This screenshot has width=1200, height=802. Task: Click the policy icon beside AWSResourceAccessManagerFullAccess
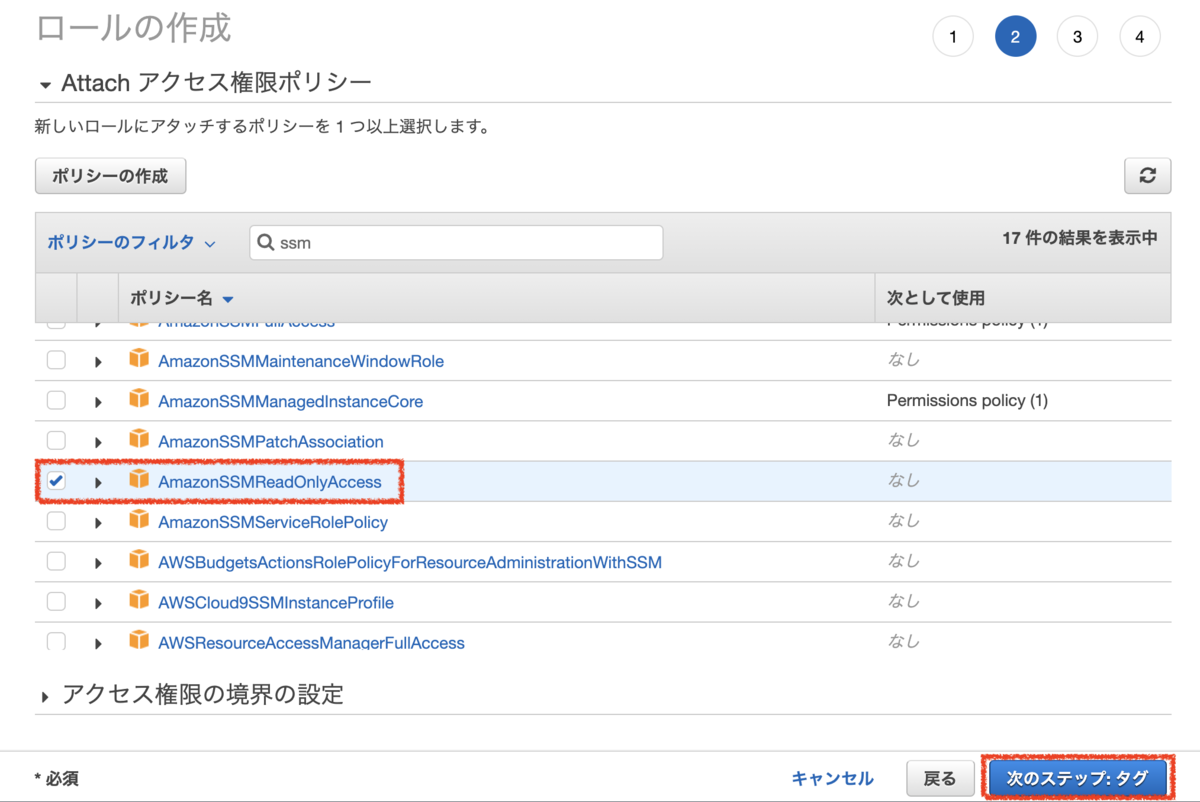tap(139, 641)
